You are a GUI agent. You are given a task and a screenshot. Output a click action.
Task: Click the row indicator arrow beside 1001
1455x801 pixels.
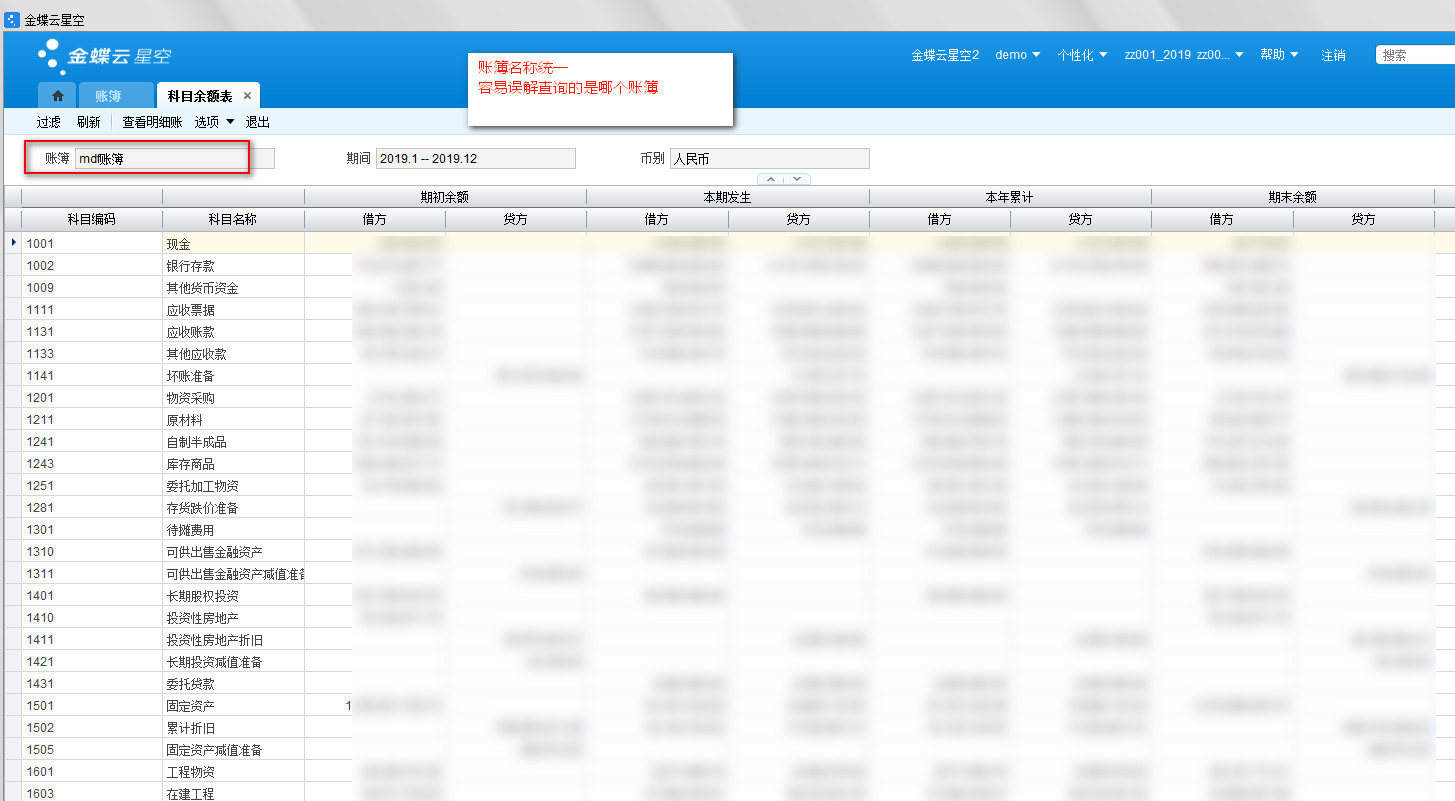[13, 243]
